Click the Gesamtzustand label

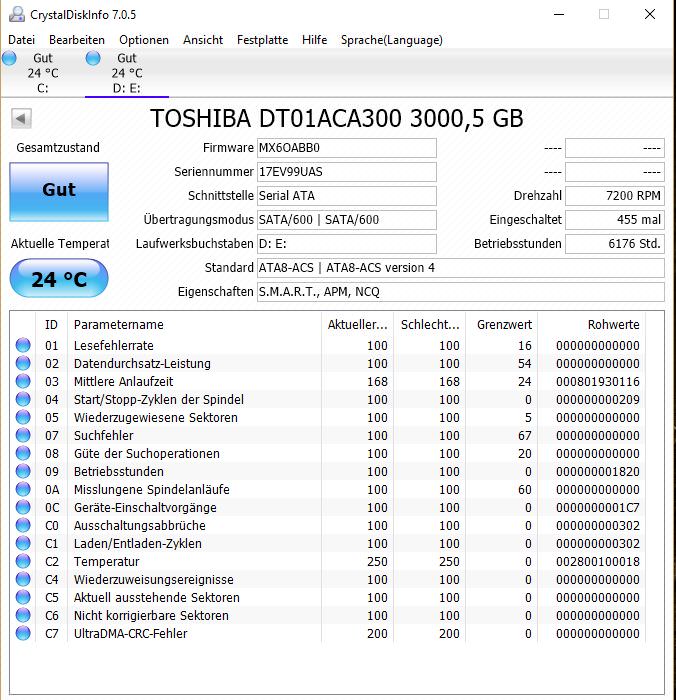[58, 148]
